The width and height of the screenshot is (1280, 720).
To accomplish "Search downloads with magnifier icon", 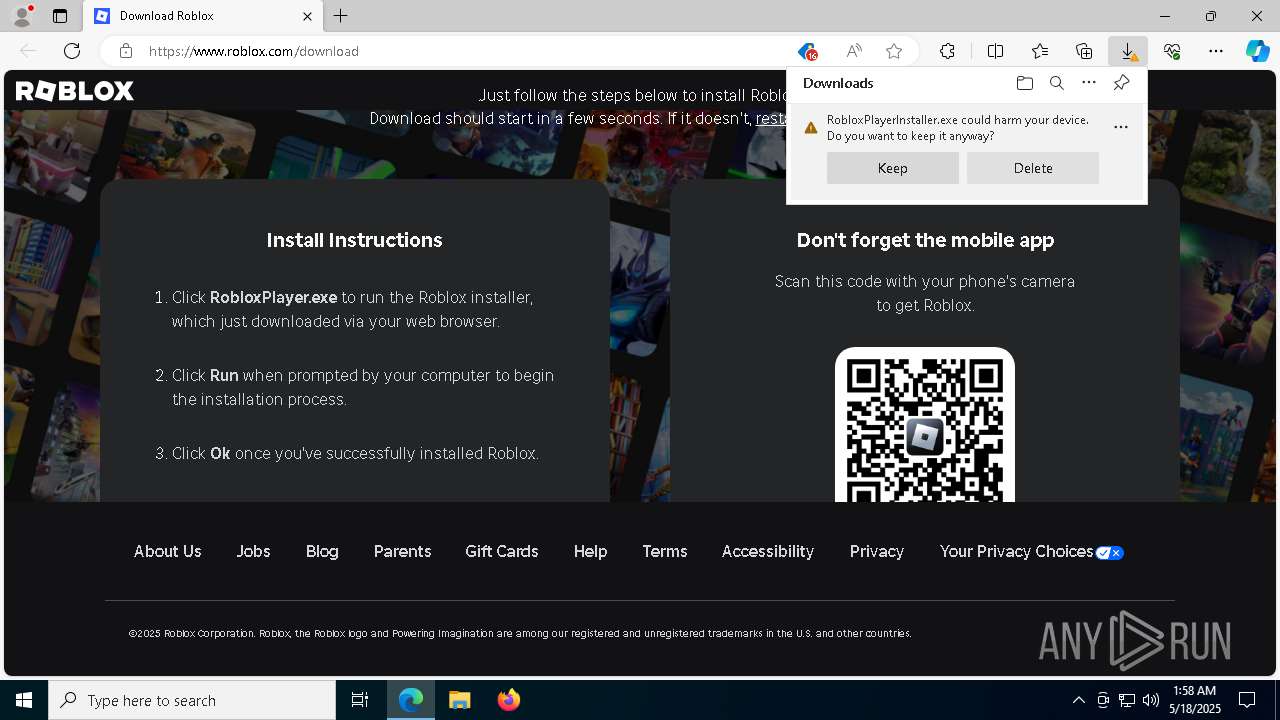I will 1056,83.
